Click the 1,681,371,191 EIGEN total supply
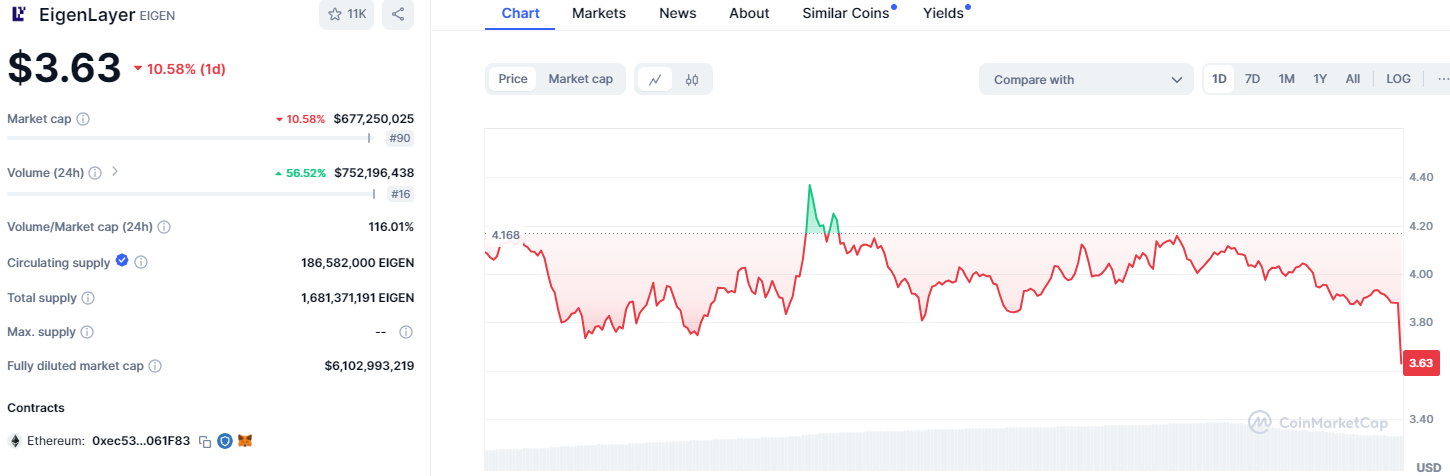The image size is (1450, 476). point(357,298)
